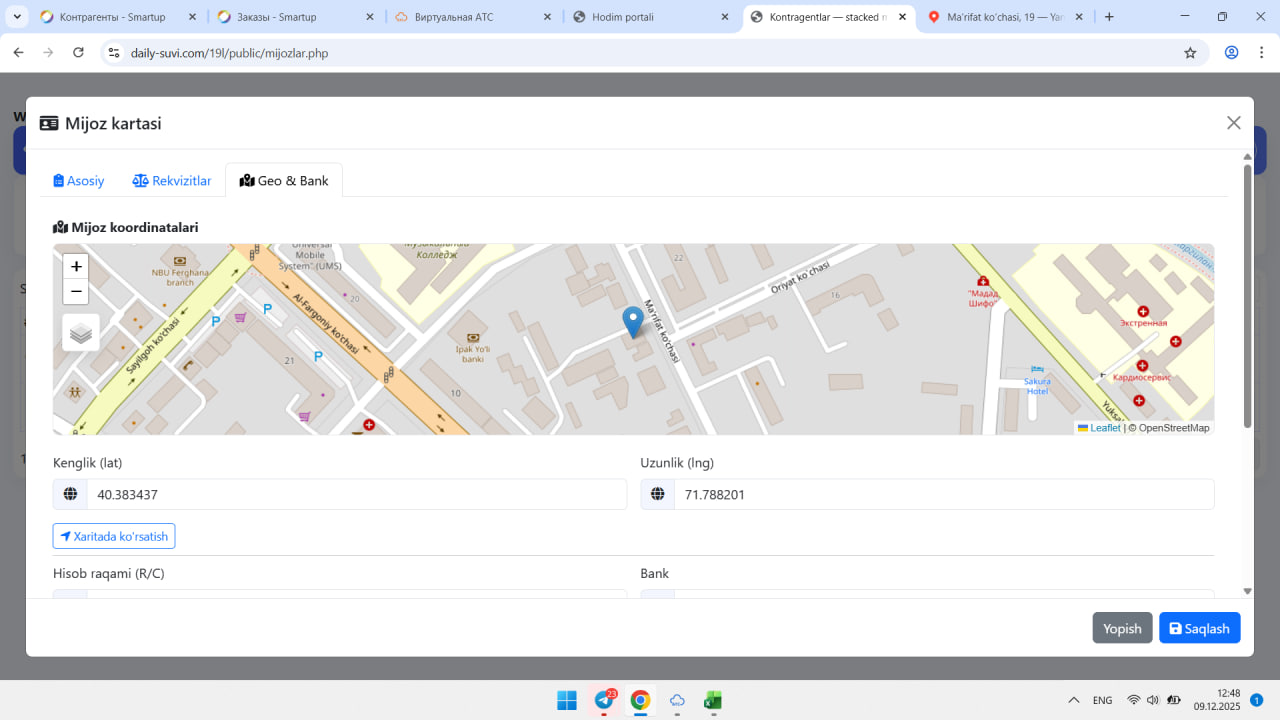Save changes with Saqlash button

[1199, 628]
